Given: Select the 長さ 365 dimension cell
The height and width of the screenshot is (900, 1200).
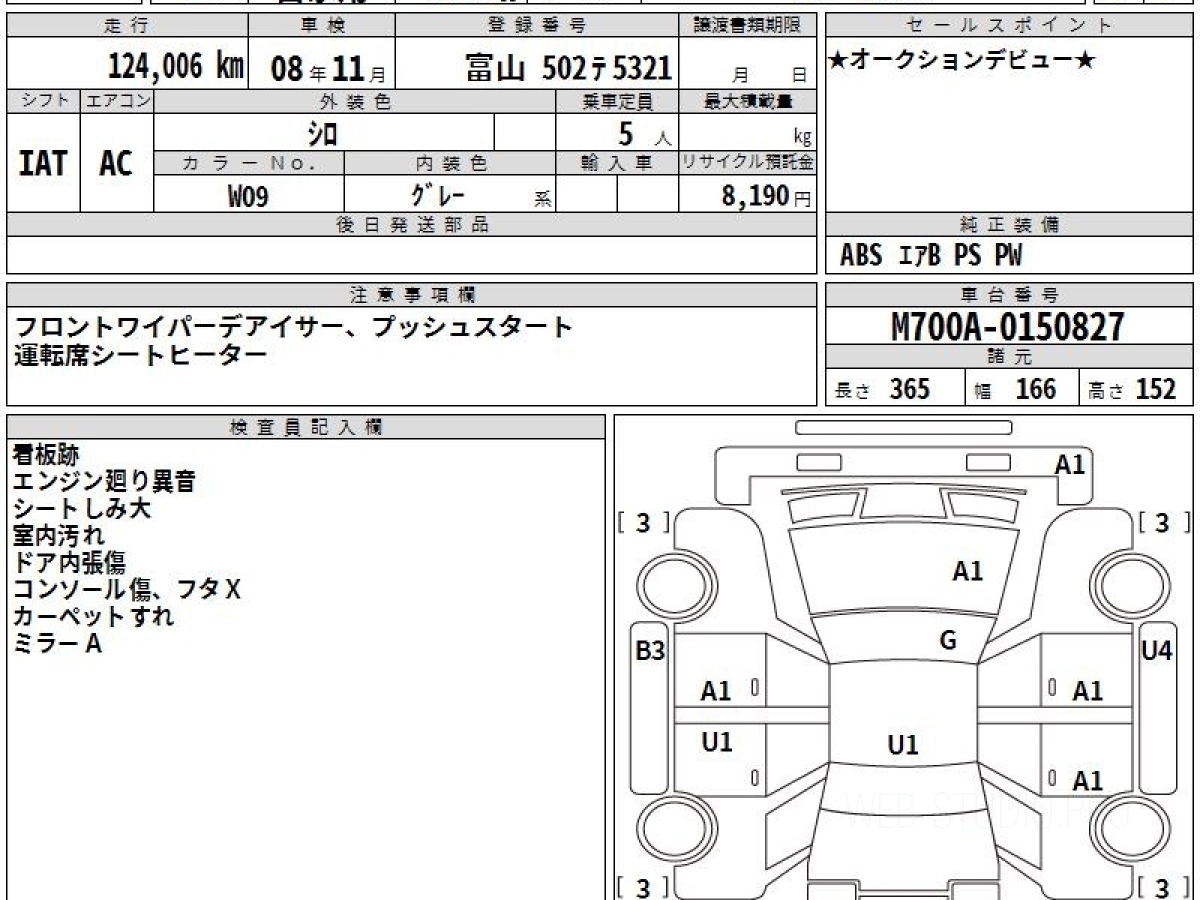Looking at the screenshot, I should [894, 388].
